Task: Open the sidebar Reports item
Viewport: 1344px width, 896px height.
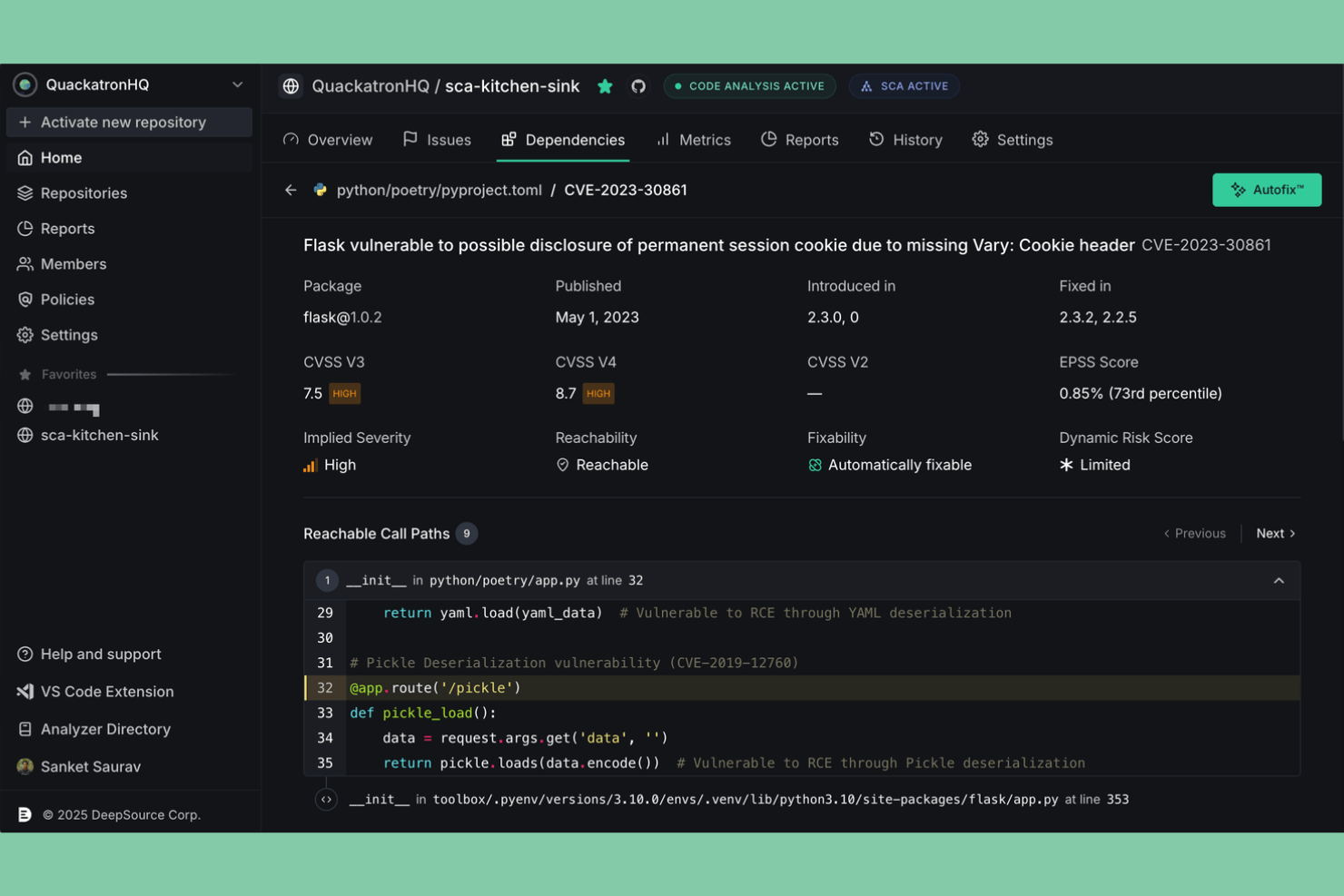Action: click(129, 228)
